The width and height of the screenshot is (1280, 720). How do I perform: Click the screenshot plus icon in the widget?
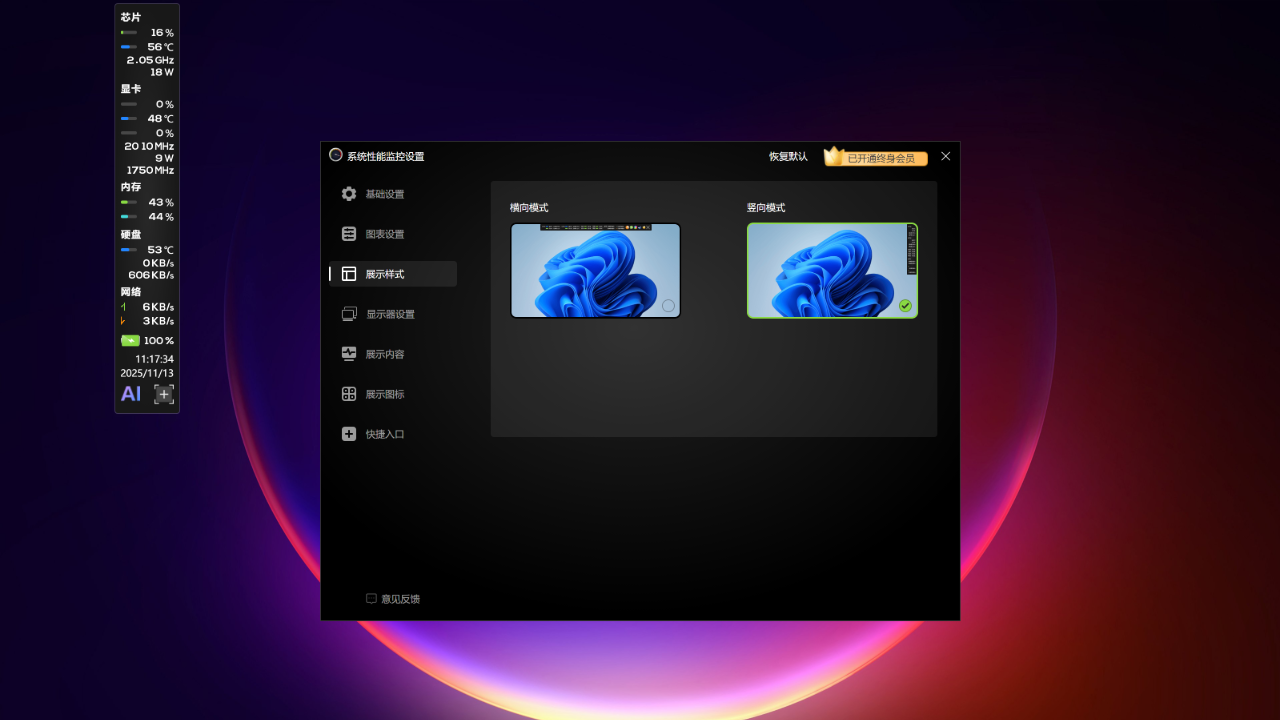164,394
